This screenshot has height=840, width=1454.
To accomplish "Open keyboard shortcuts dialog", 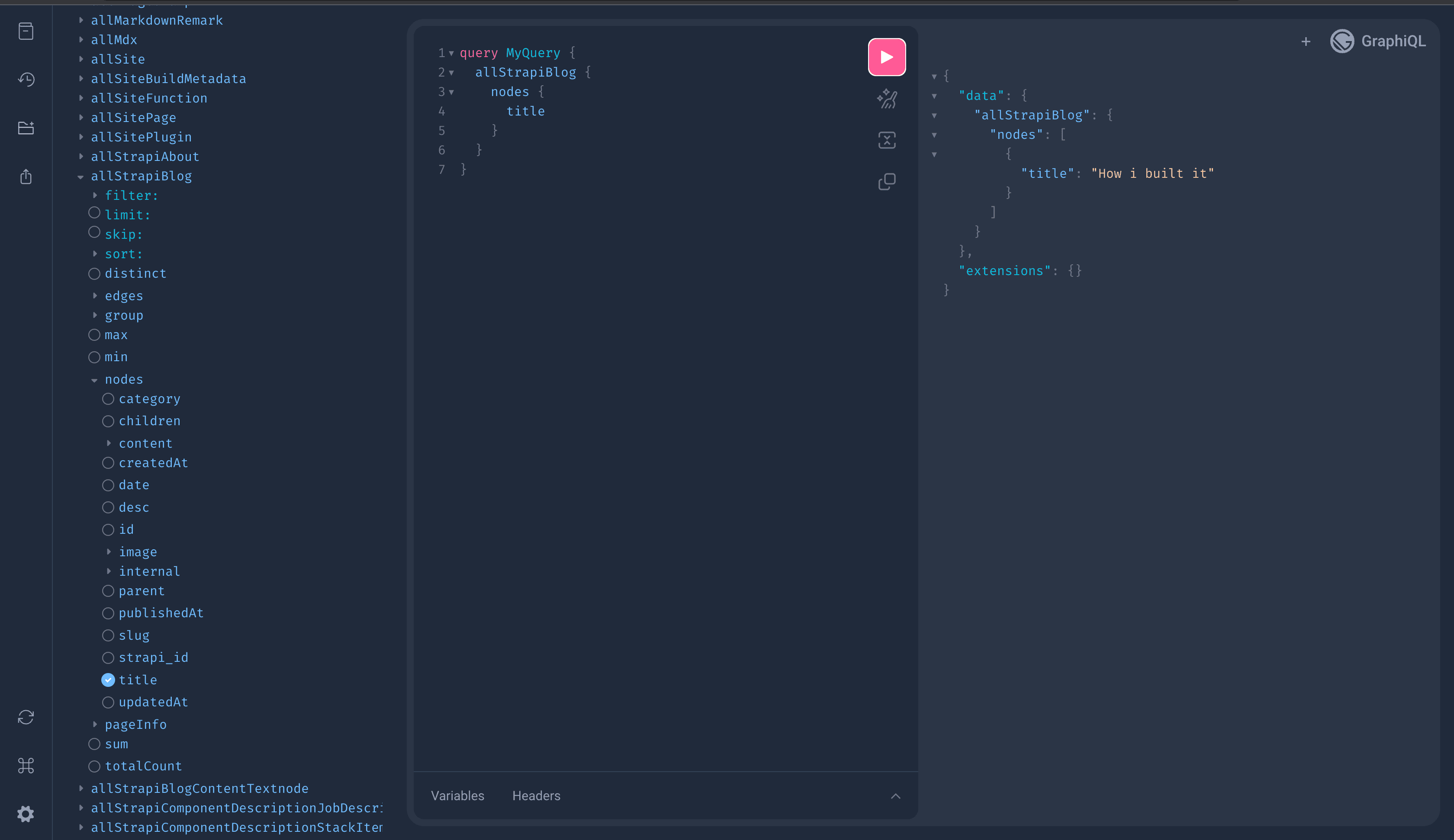I will point(26,766).
